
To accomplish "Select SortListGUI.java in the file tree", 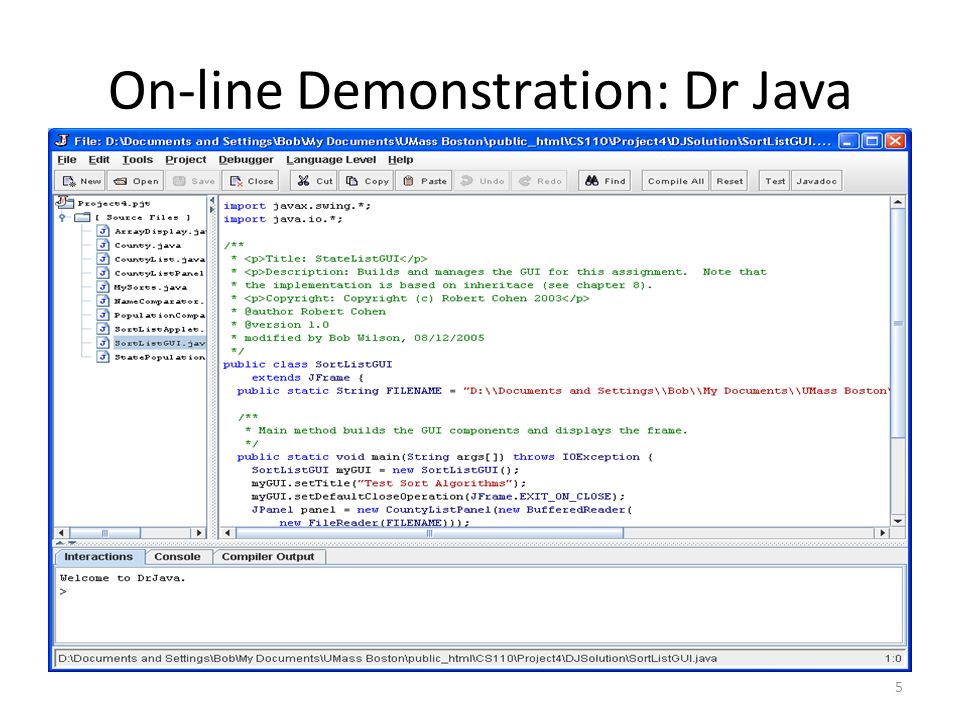I will (x=151, y=343).
